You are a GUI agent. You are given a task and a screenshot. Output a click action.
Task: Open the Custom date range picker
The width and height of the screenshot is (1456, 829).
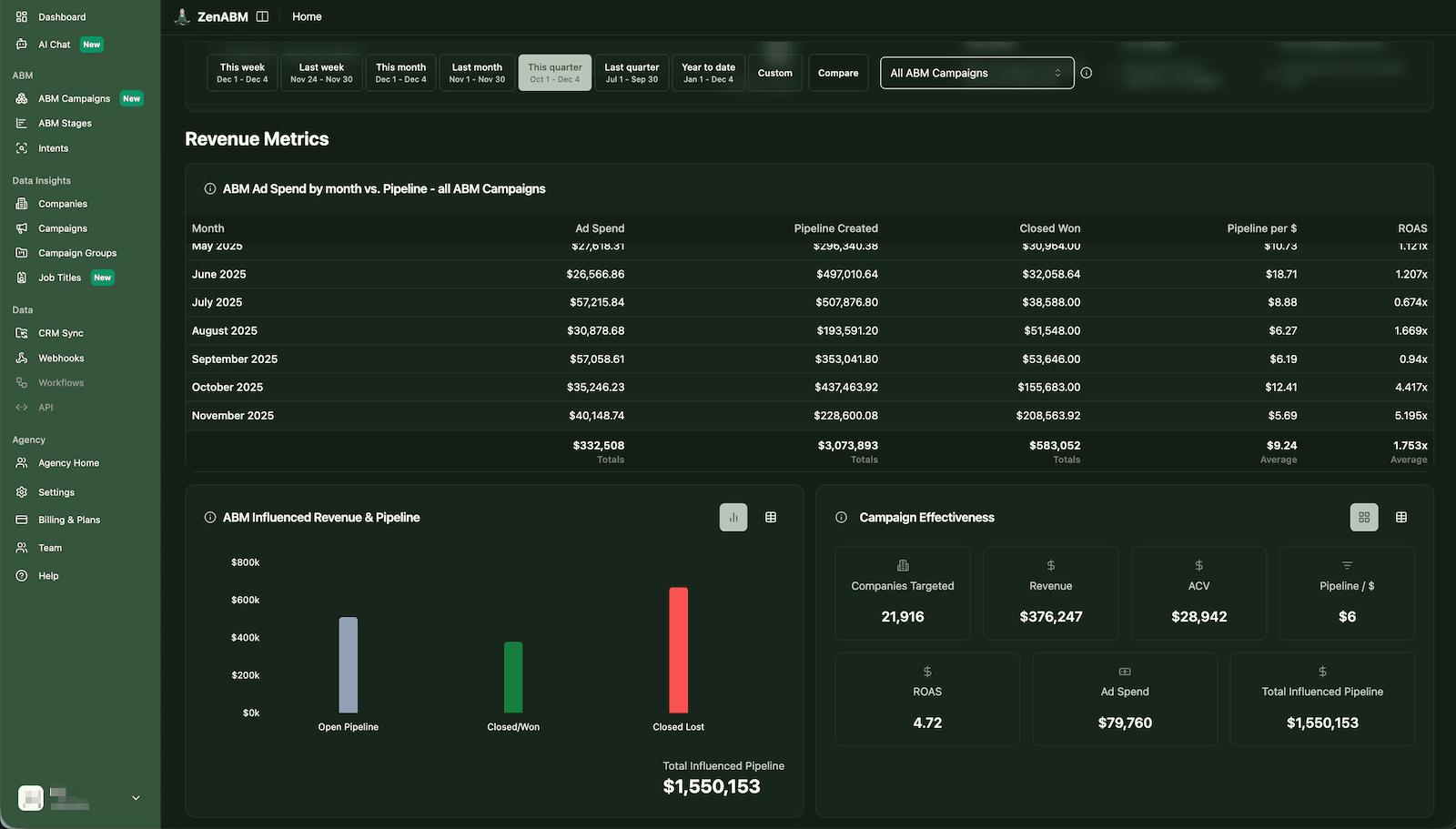(774, 72)
